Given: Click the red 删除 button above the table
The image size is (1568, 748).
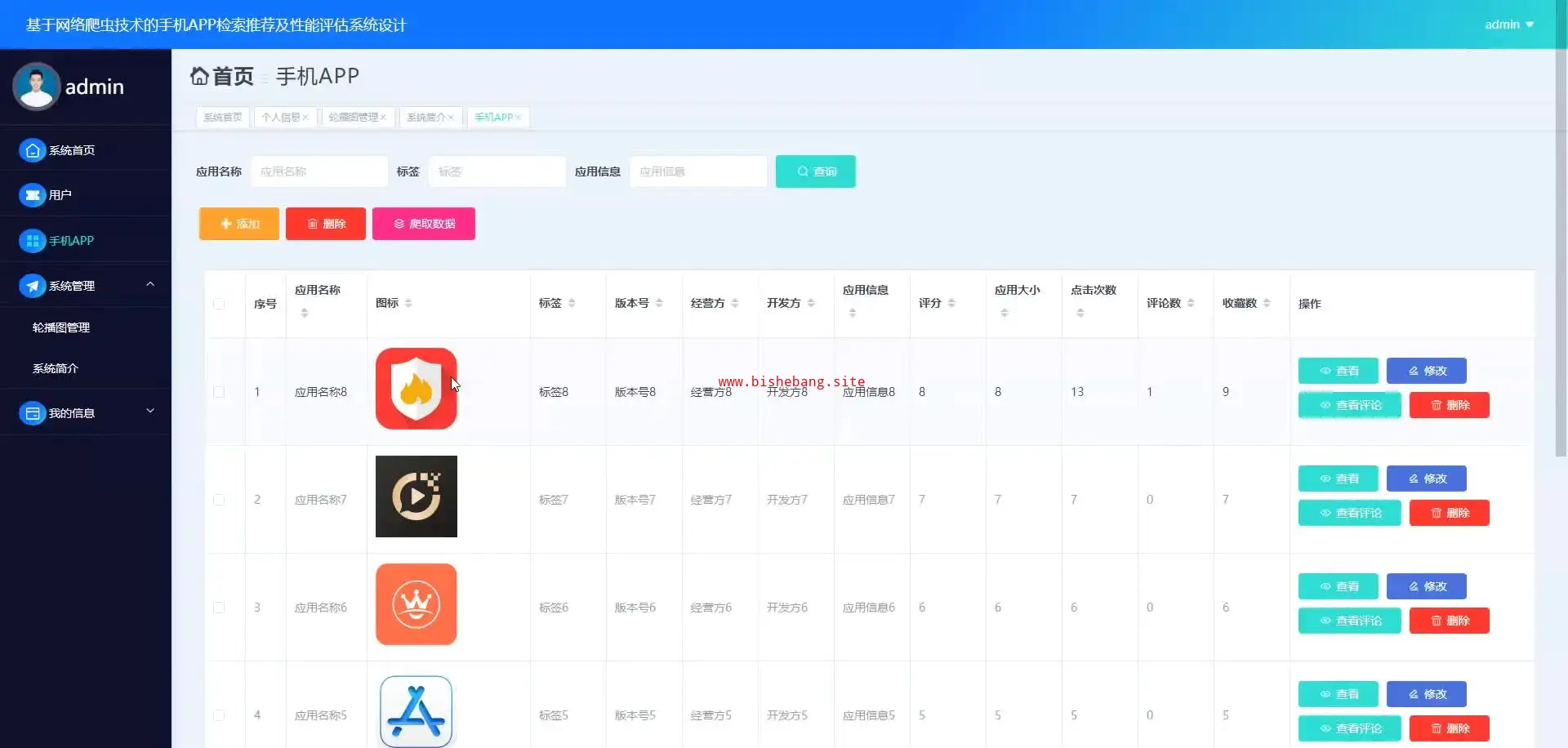Looking at the screenshot, I should pos(326,224).
